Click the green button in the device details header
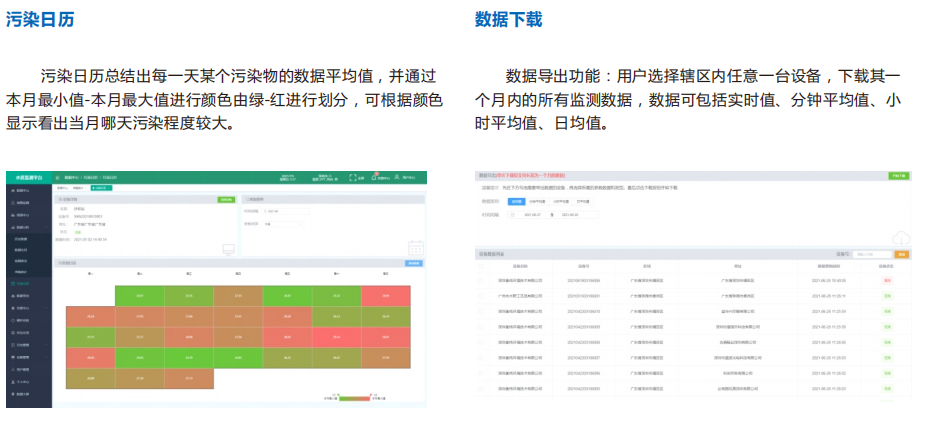933x426 pixels. [226, 199]
